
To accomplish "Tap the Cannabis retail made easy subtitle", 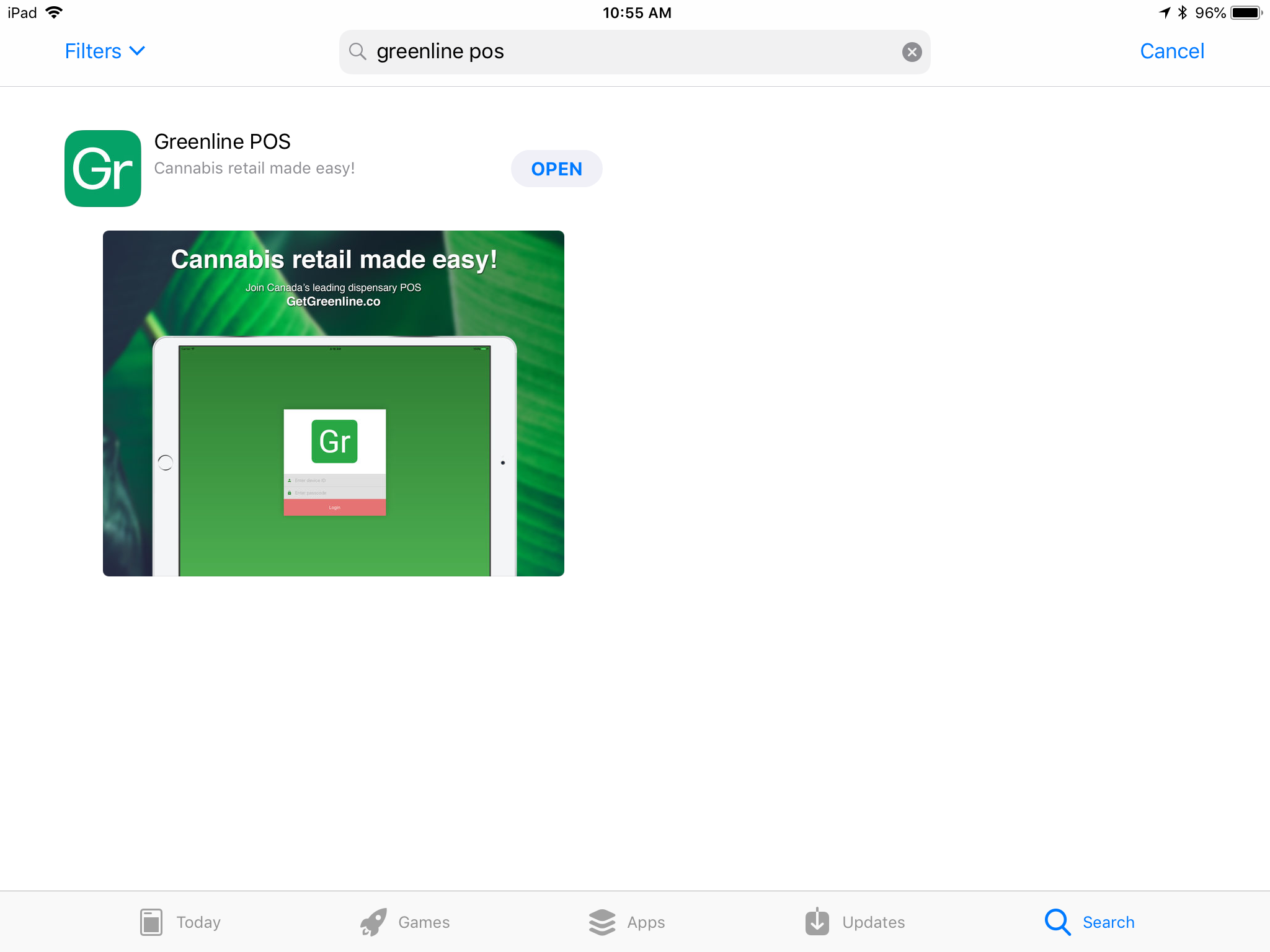I will [x=254, y=168].
